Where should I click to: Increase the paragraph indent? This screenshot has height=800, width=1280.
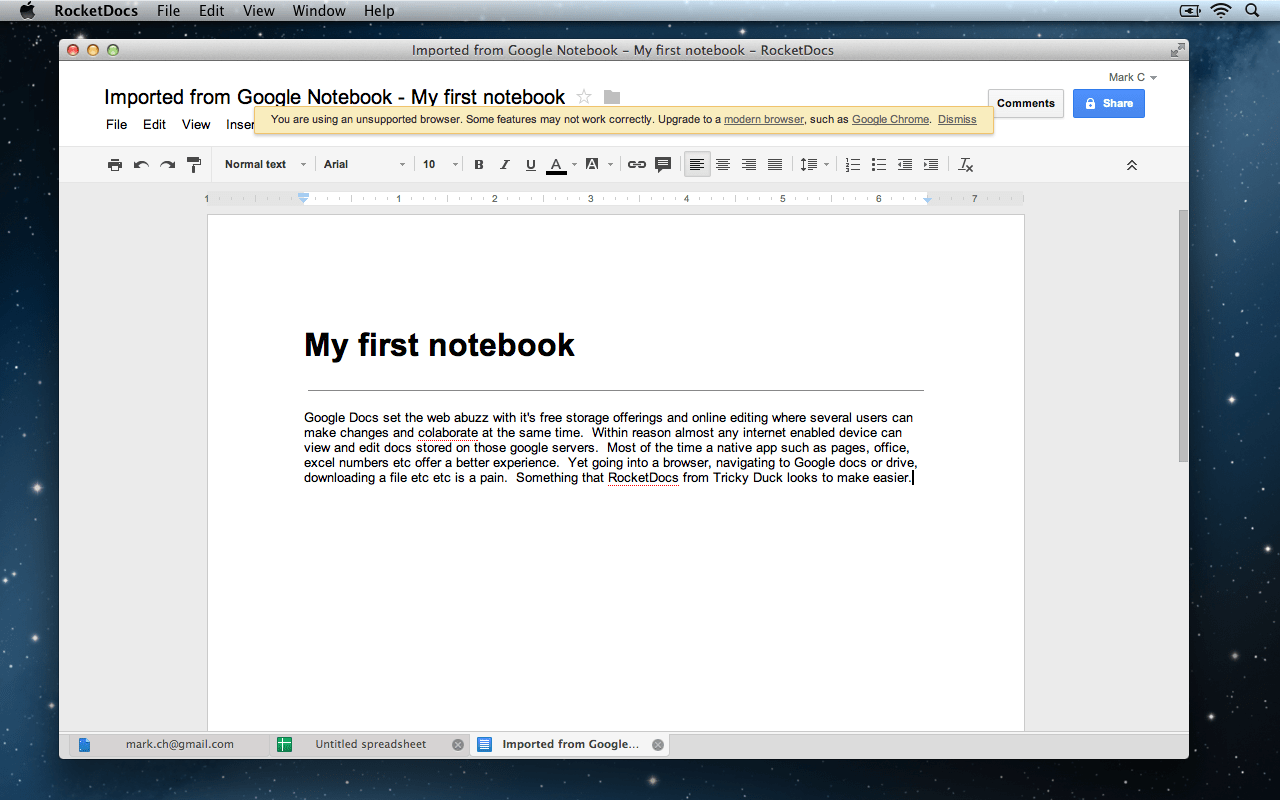point(931,165)
